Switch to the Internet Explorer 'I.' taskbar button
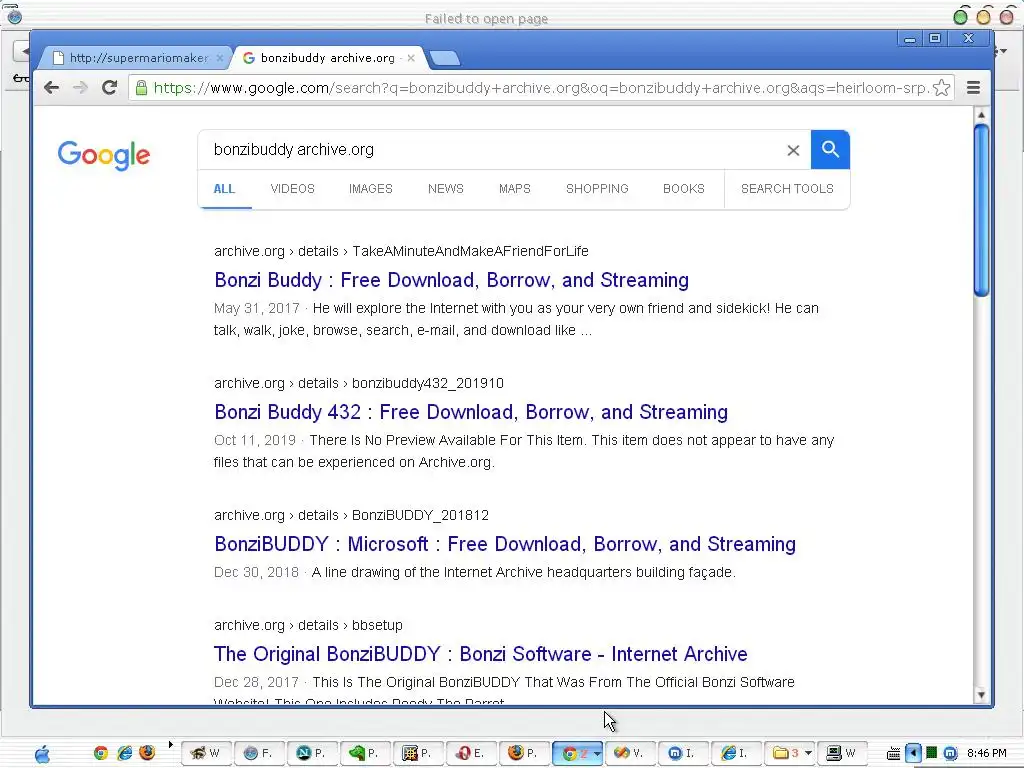This screenshot has width=1024, height=768. [735, 753]
